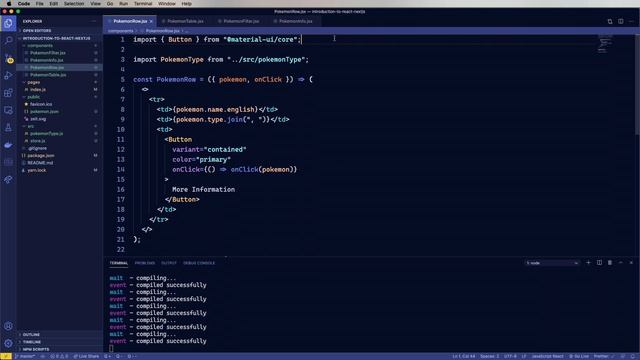Click the remote indicator in status bar
This screenshot has width=640, height=360.
point(6,356)
